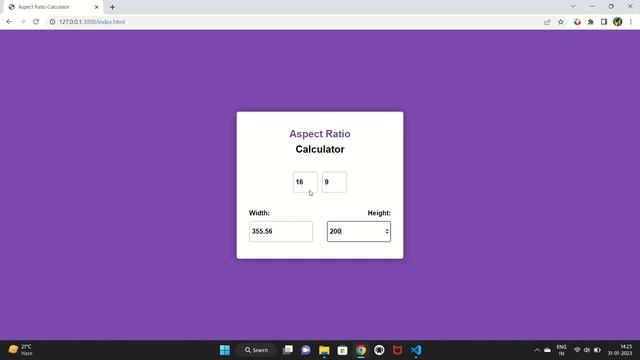Toggle the browser side panel
Screen dimensions: 640x360
pos(604,22)
